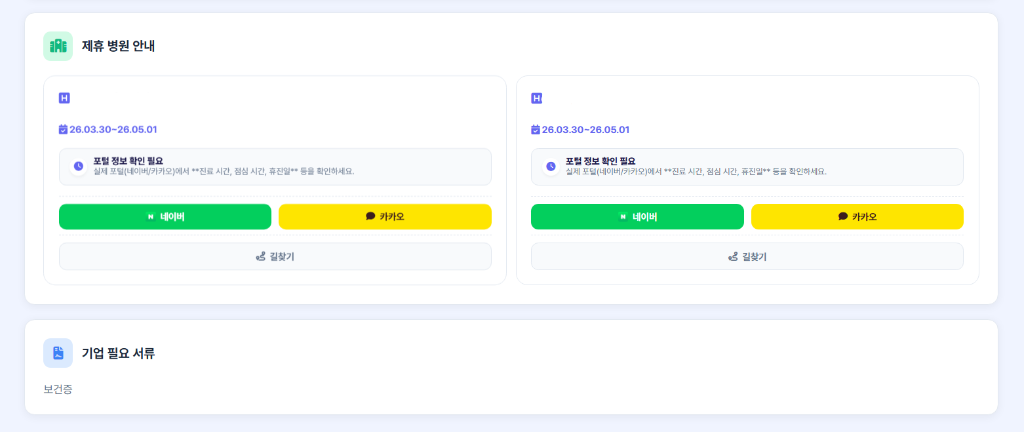Click the calendar icon in the left hospital card
This screenshot has width=1024, height=432.
tap(63, 129)
